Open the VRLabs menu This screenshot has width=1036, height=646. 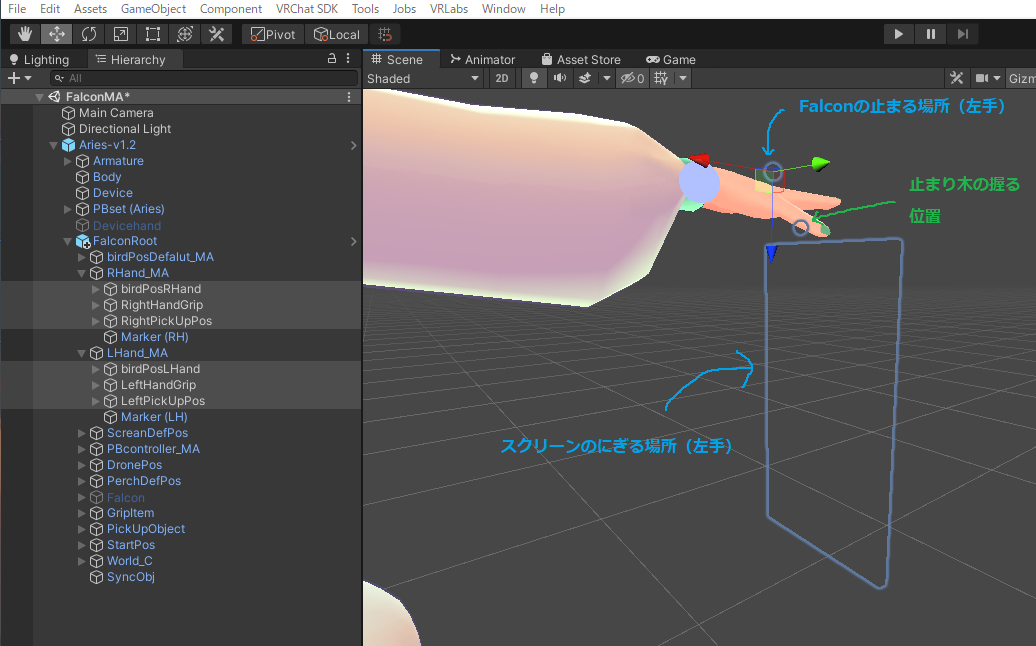pos(449,9)
